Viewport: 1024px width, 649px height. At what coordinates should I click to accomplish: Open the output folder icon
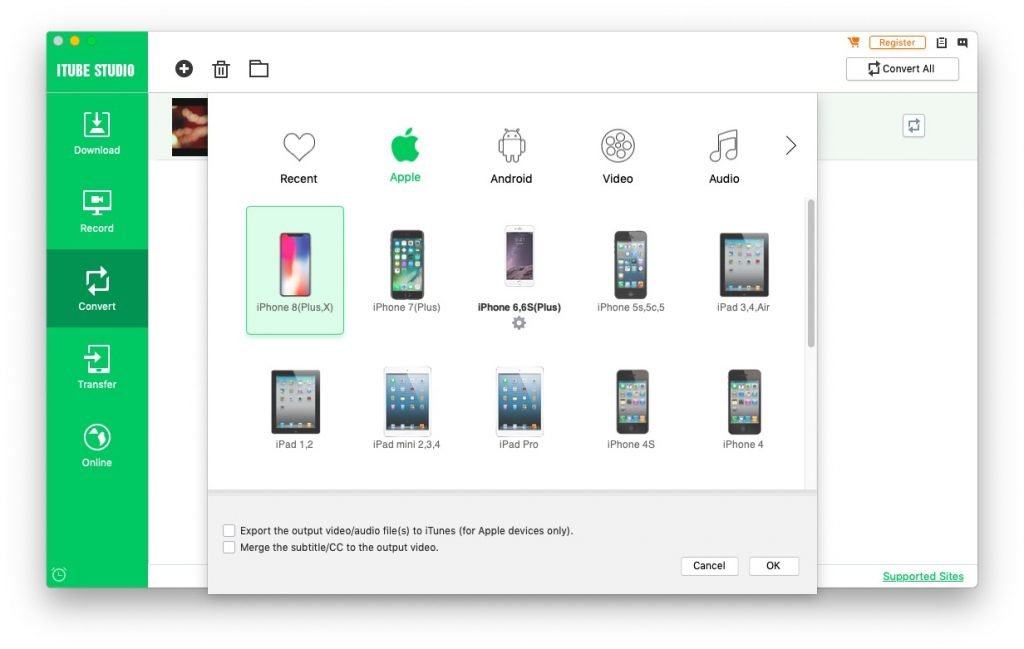click(x=259, y=69)
